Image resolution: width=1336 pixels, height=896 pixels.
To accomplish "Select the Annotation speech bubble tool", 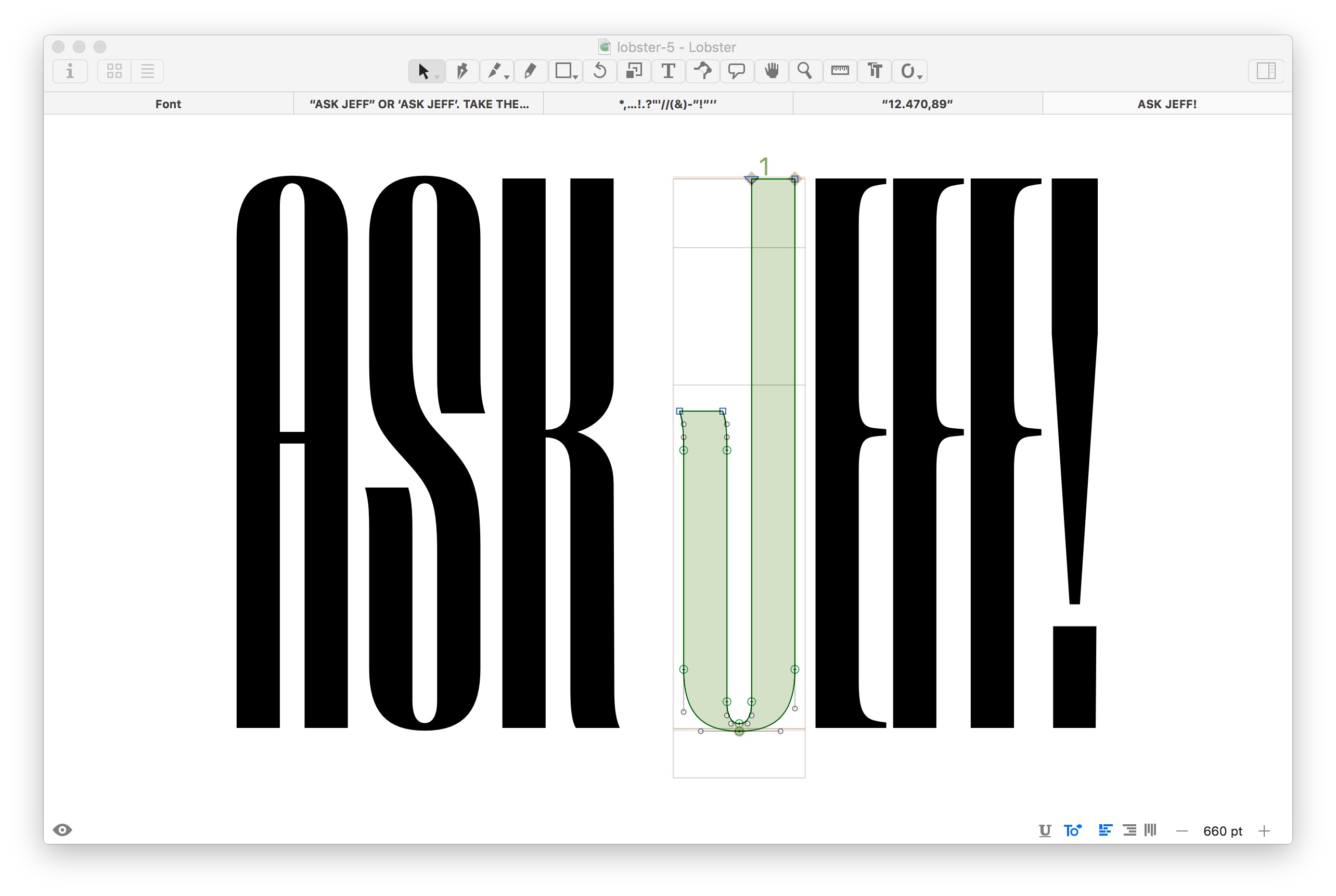I will point(736,71).
